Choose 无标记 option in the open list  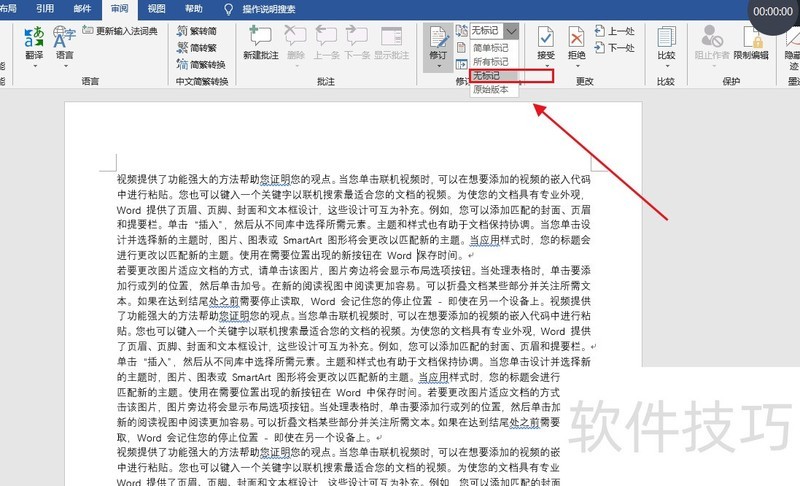tap(494, 75)
